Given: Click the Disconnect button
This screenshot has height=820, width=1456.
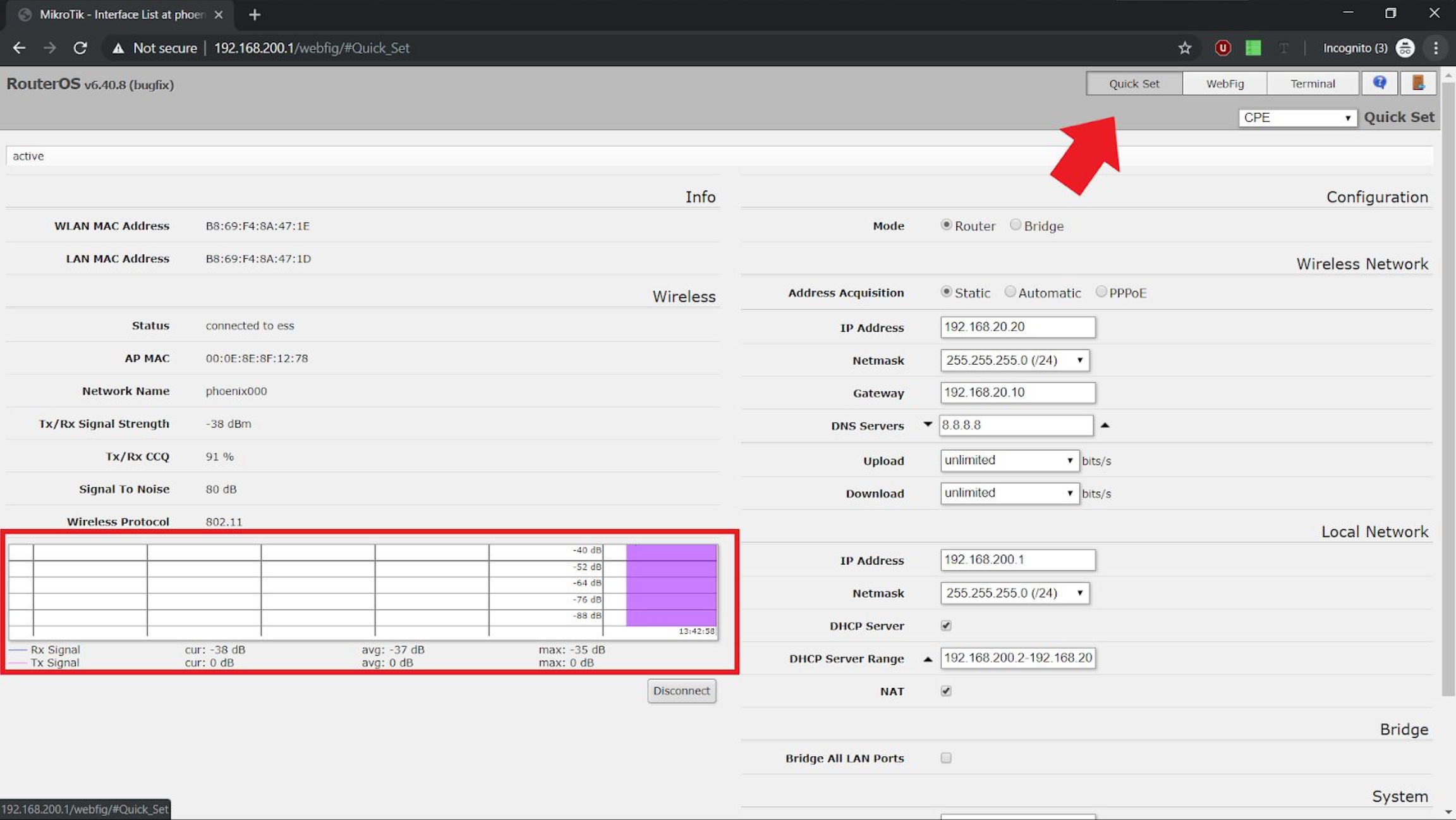Looking at the screenshot, I should tap(681, 691).
